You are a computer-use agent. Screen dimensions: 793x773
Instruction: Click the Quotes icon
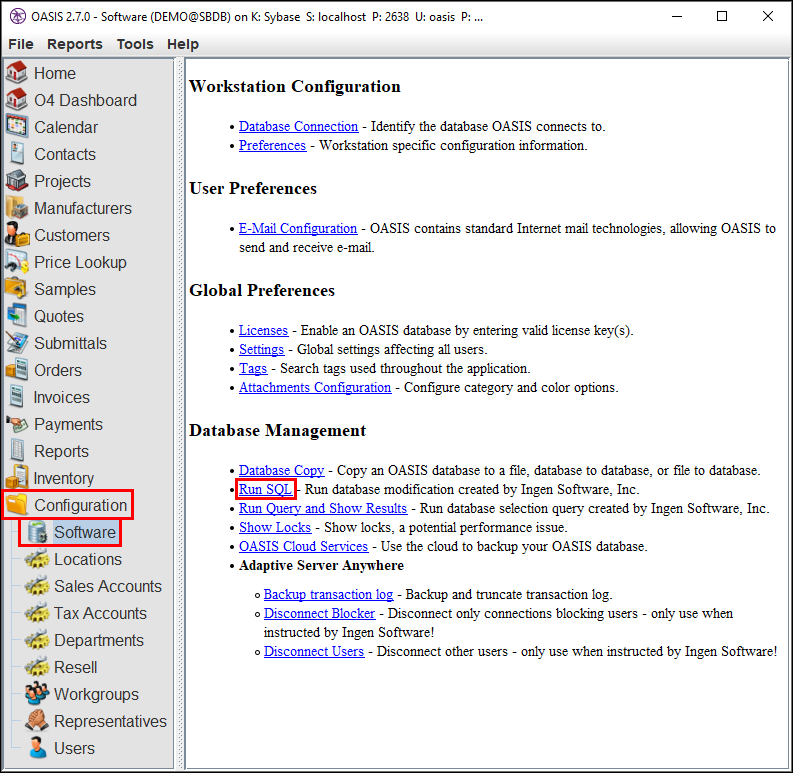pyautogui.click(x=17, y=316)
